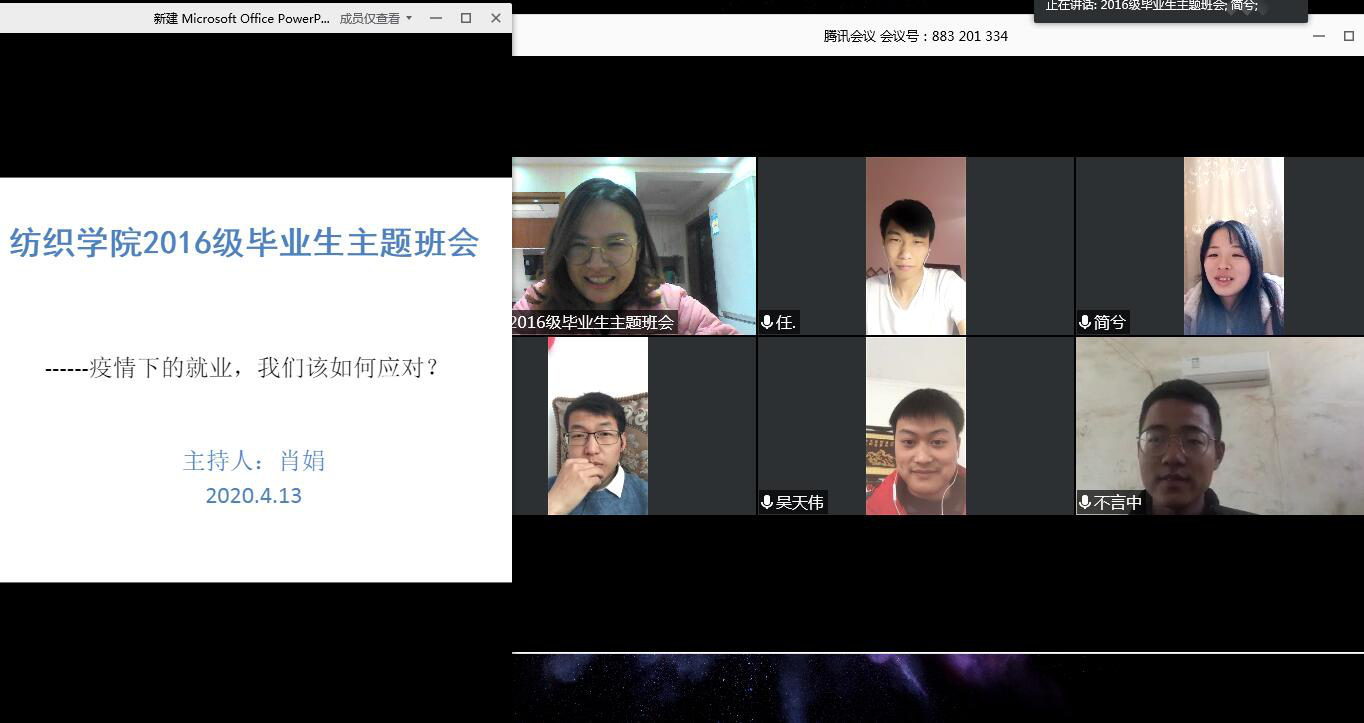Maximize the 腾讯会议 meeting window
The height and width of the screenshot is (723, 1364).
click(x=1349, y=36)
